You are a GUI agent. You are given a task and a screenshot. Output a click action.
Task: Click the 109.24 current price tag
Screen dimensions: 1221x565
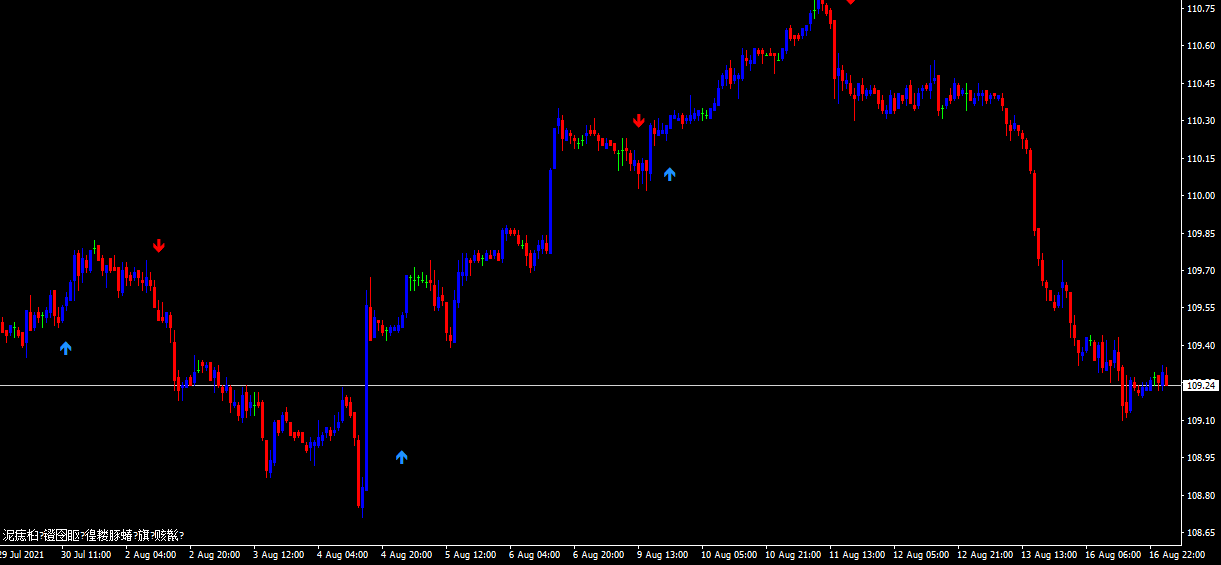(1200, 386)
